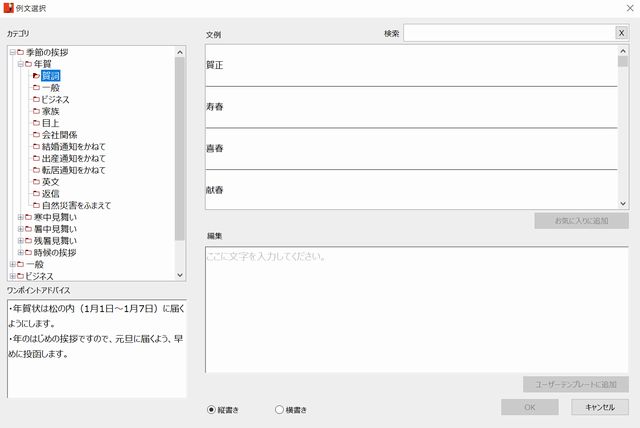Expand the 寒中見舞い category node
The image size is (640, 428).
(21, 217)
